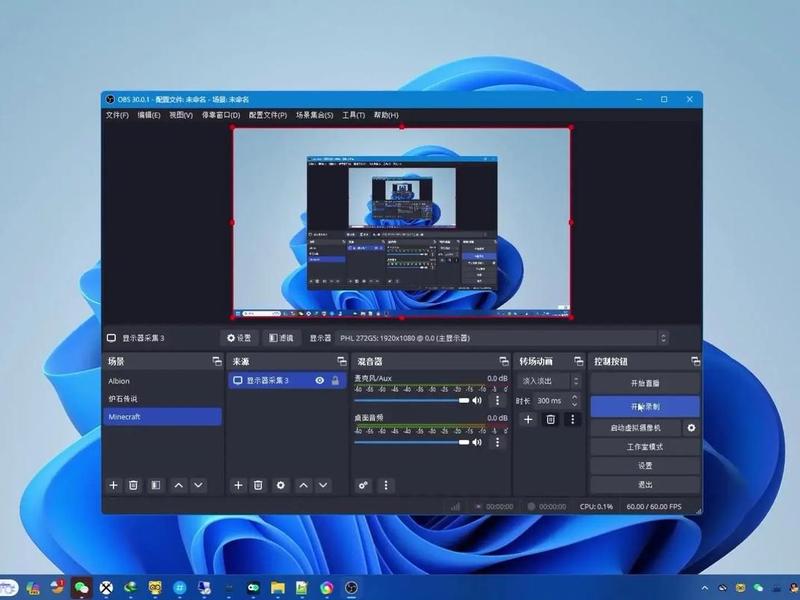The height and width of the screenshot is (600, 800).
Task: Move the selected scene down
Action: point(198,485)
